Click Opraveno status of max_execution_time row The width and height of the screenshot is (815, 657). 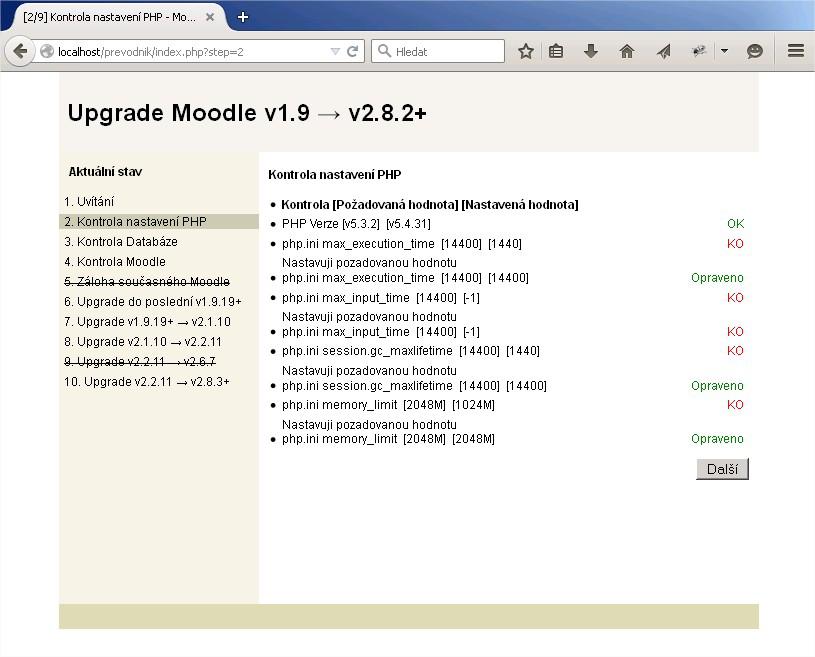[x=717, y=278]
